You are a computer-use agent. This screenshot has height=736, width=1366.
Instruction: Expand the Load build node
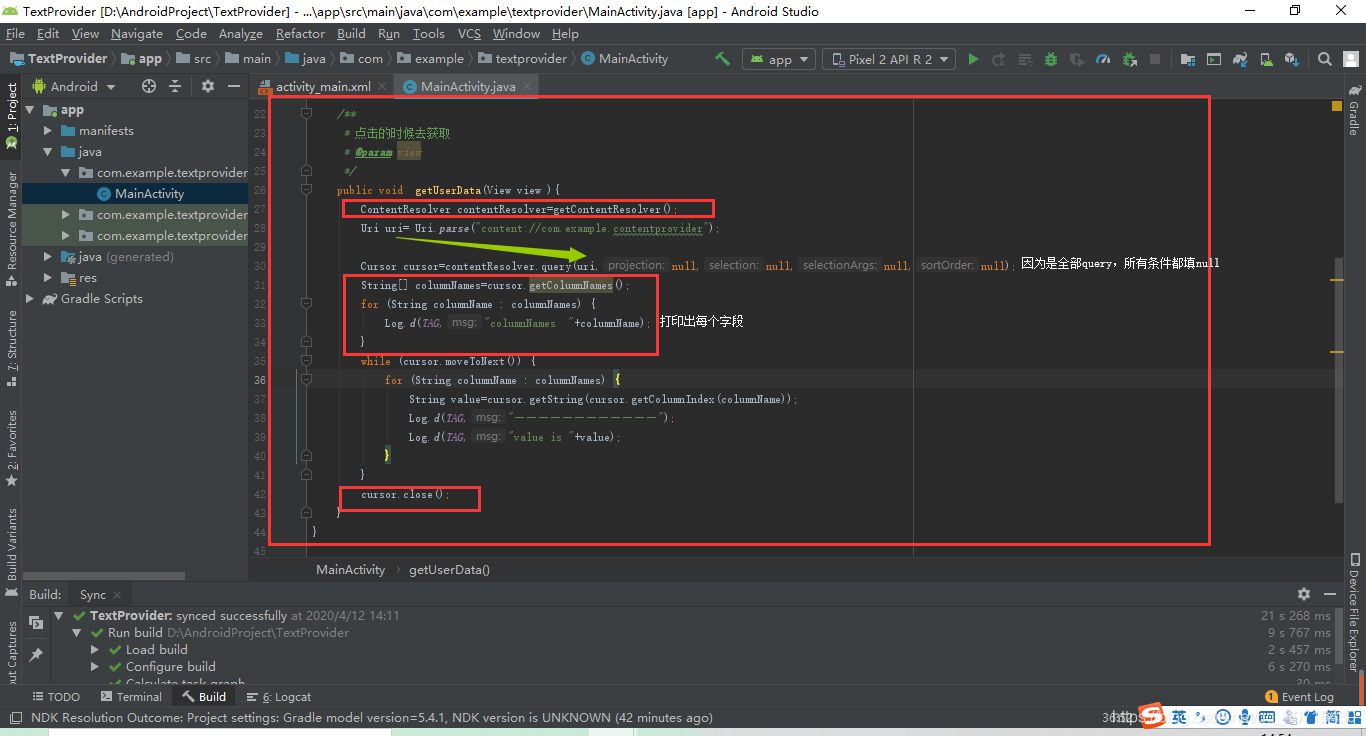pyautogui.click(x=95, y=650)
